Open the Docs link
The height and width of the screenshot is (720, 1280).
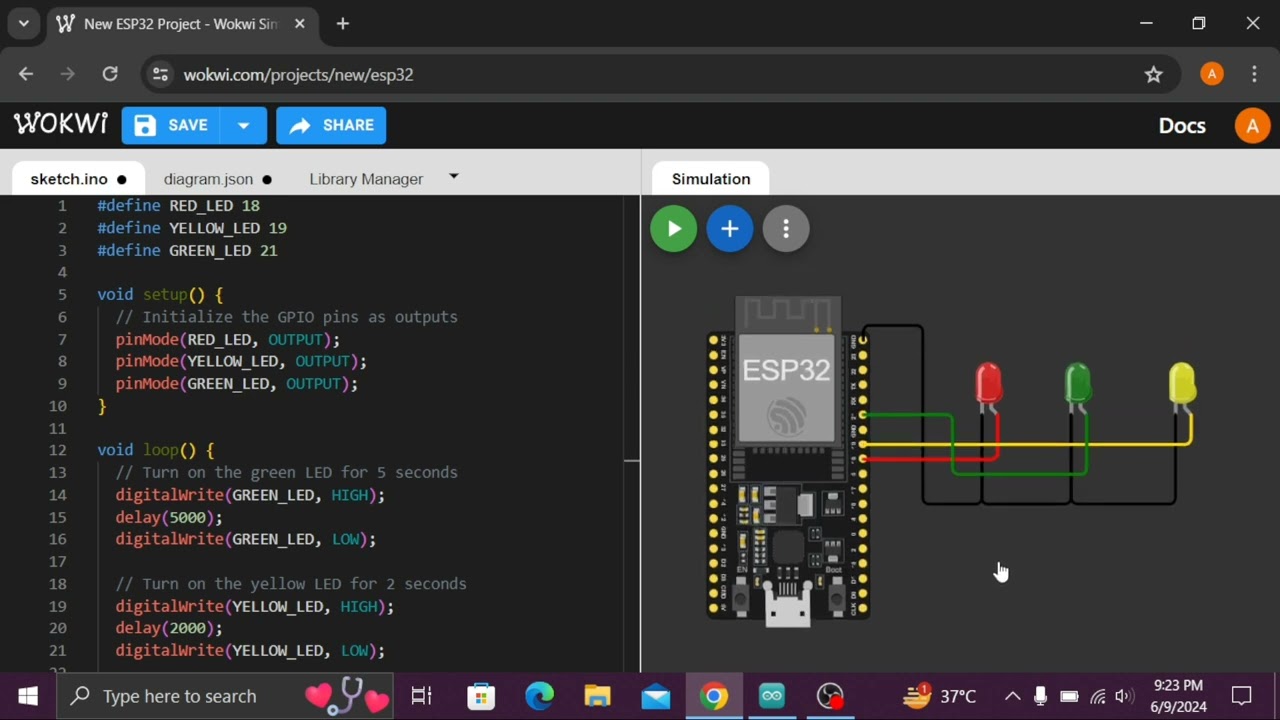point(1182,125)
